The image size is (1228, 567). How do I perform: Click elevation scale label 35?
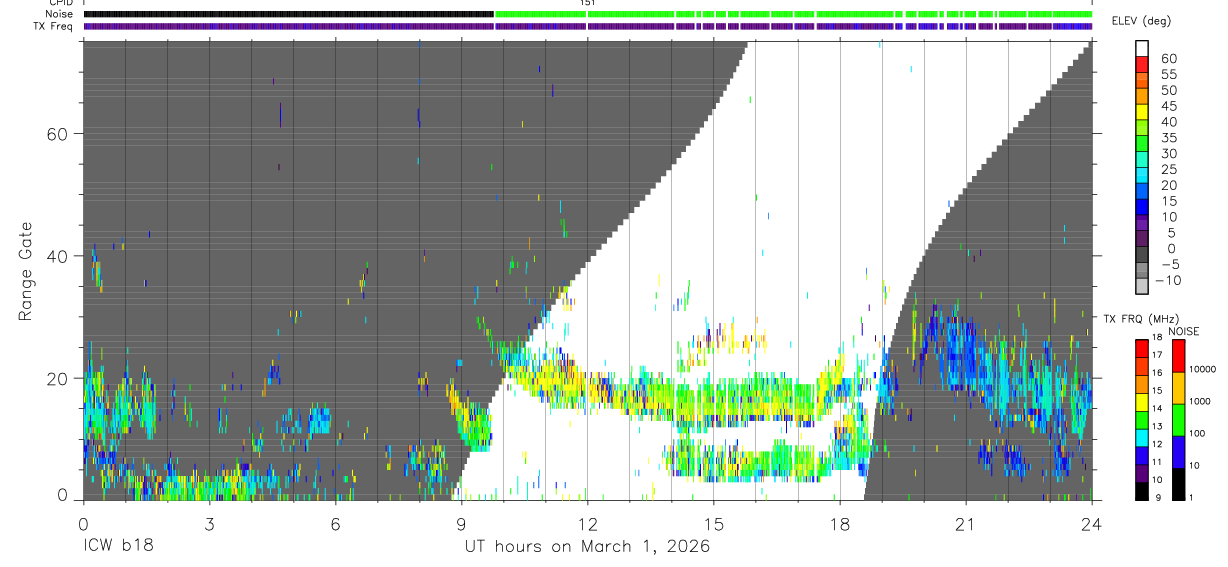click(x=1168, y=138)
